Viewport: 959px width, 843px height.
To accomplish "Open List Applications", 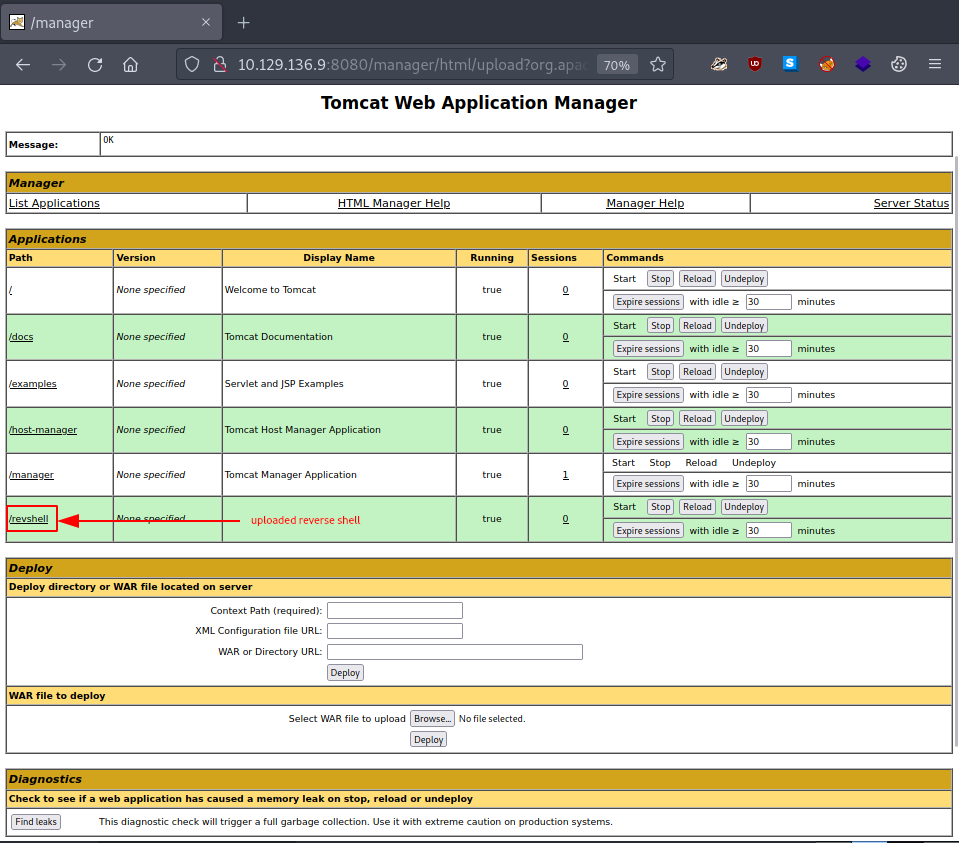I will [x=53, y=203].
